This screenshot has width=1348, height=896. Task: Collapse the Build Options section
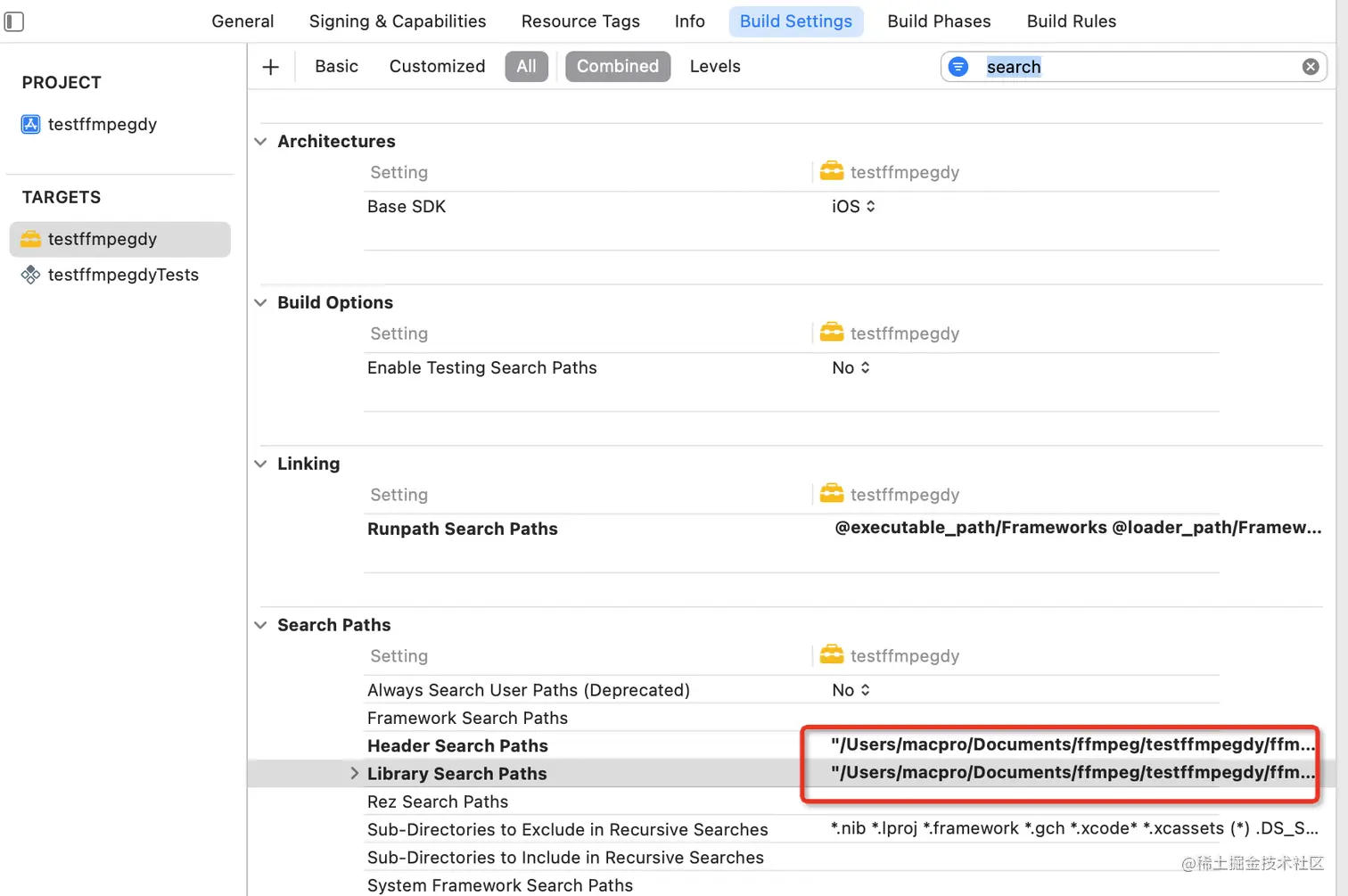click(260, 303)
